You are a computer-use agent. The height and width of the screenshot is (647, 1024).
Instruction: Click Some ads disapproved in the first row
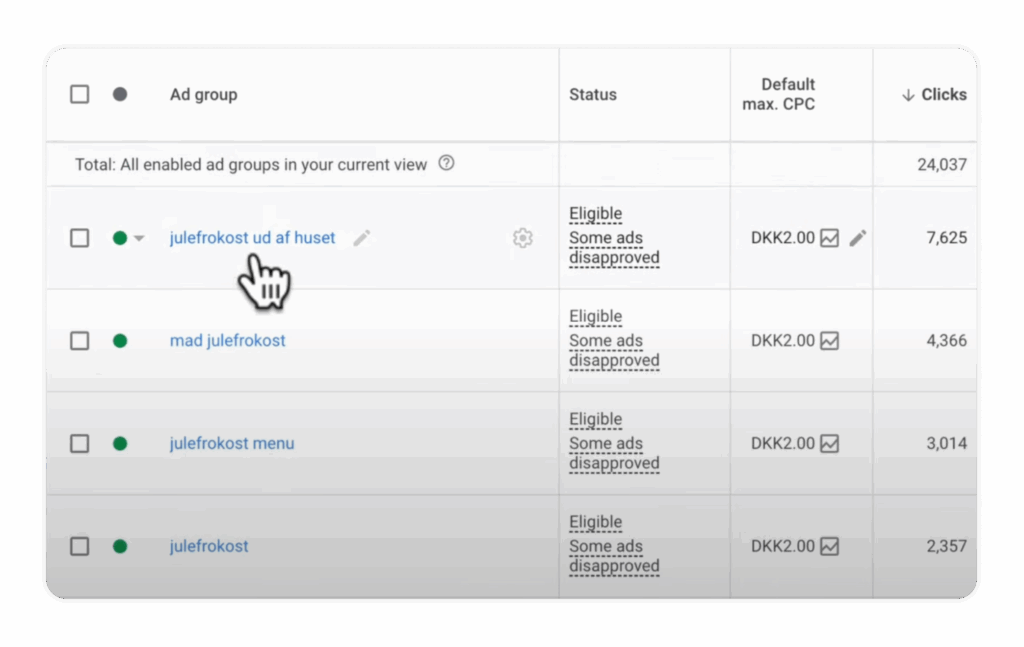click(613, 248)
